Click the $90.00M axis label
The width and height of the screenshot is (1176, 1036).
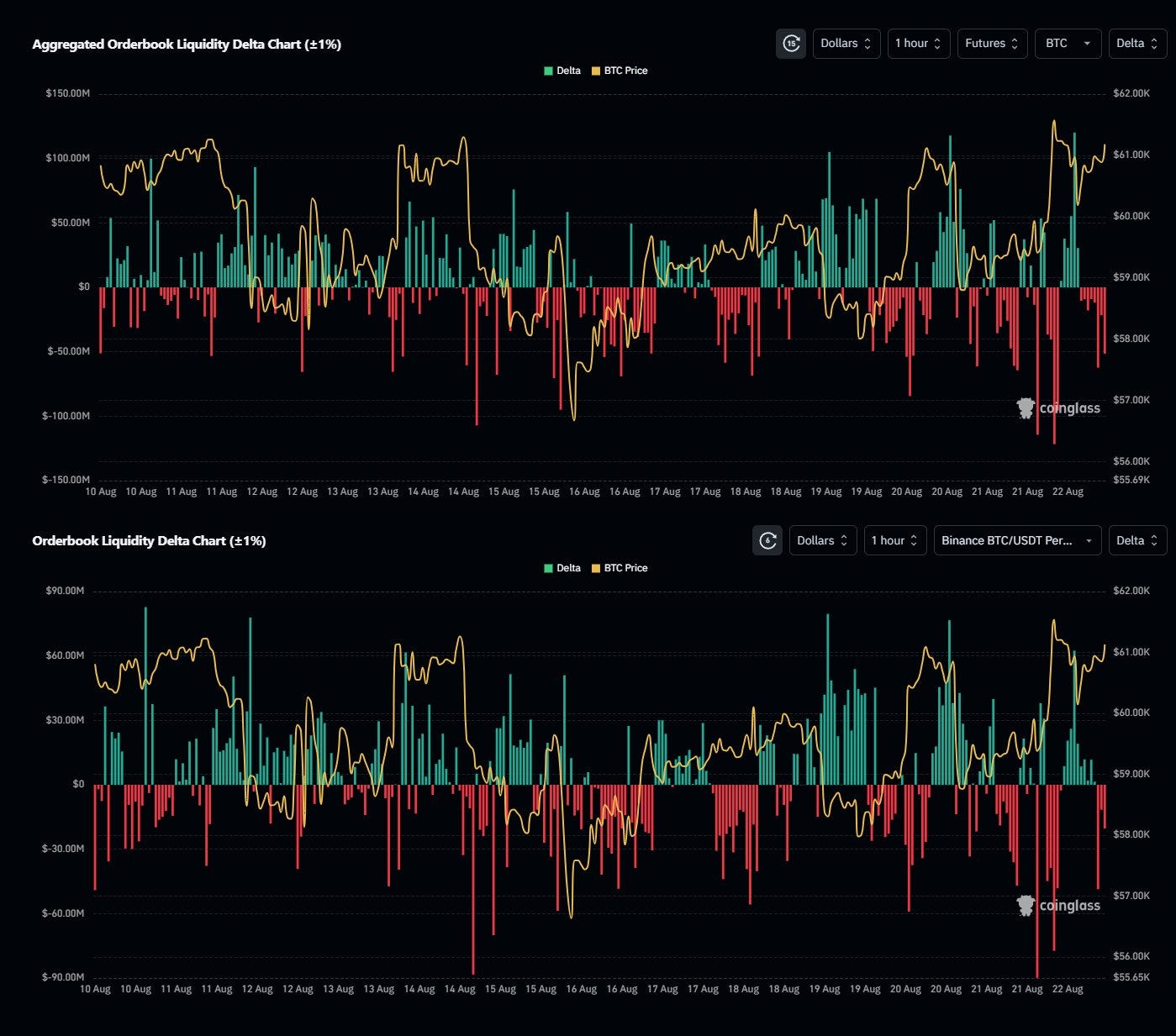pos(65,591)
